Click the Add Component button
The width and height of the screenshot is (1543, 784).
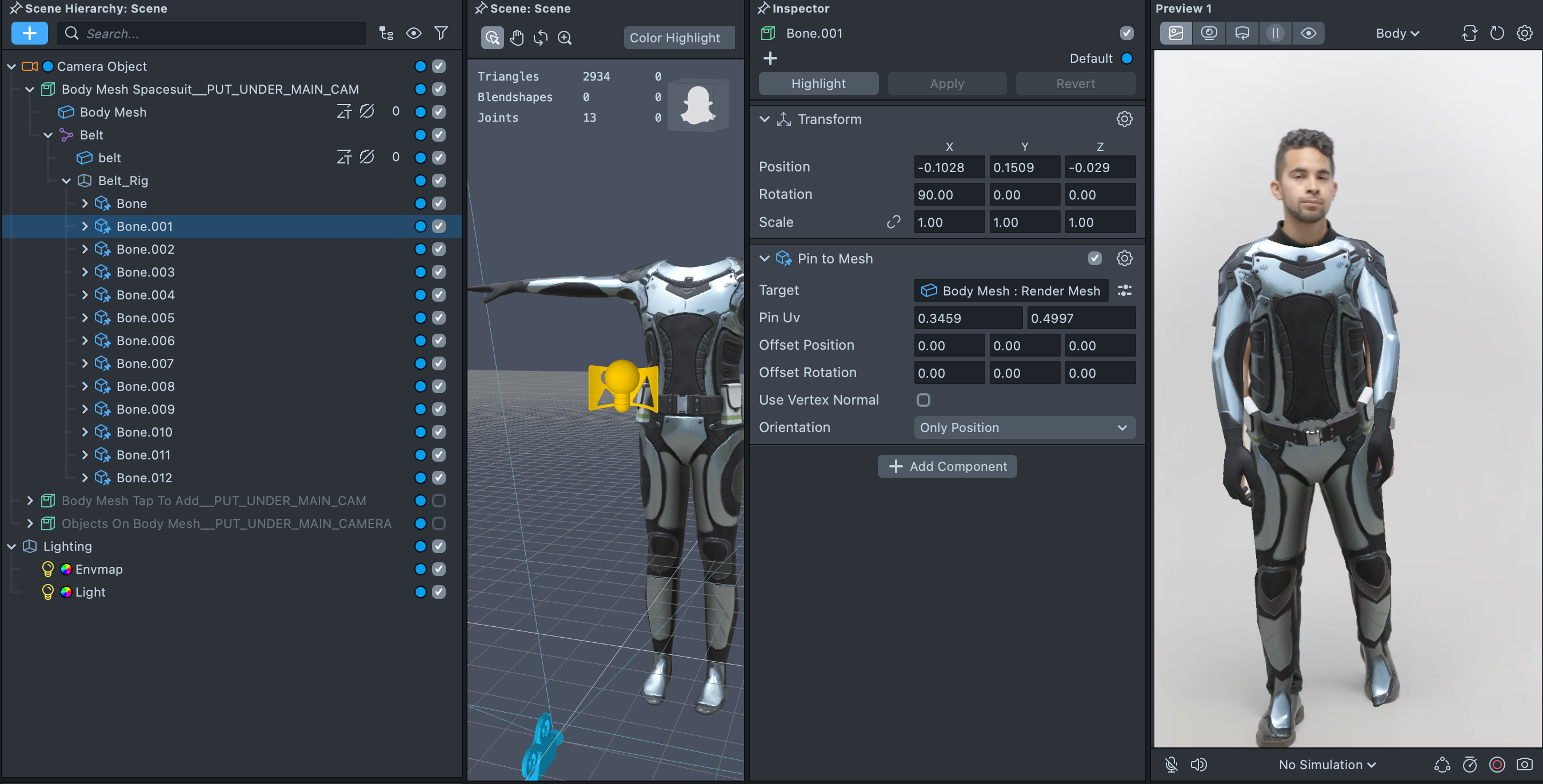(947, 466)
